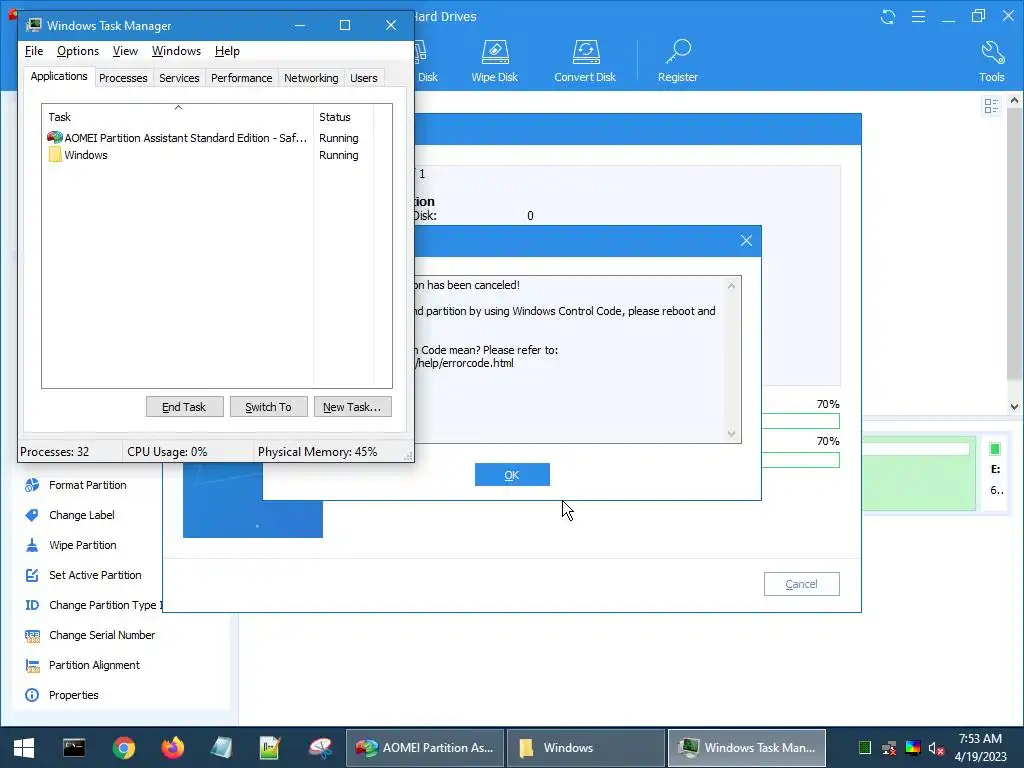The image size is (1024, 768).
Task: Click the refresh icon in AOMEI title bar
Action: (888, 17)
